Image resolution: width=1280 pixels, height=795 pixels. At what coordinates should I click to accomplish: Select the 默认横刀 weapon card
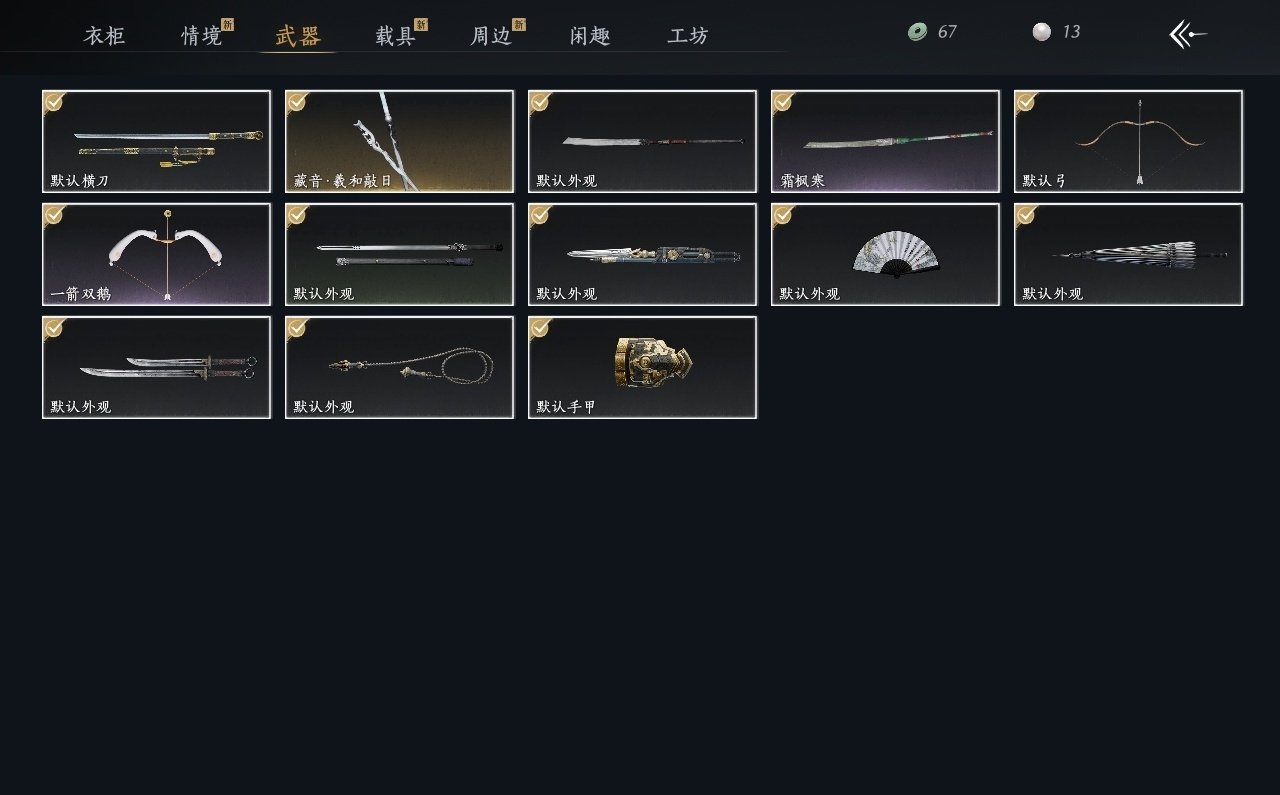pos(156,141)
